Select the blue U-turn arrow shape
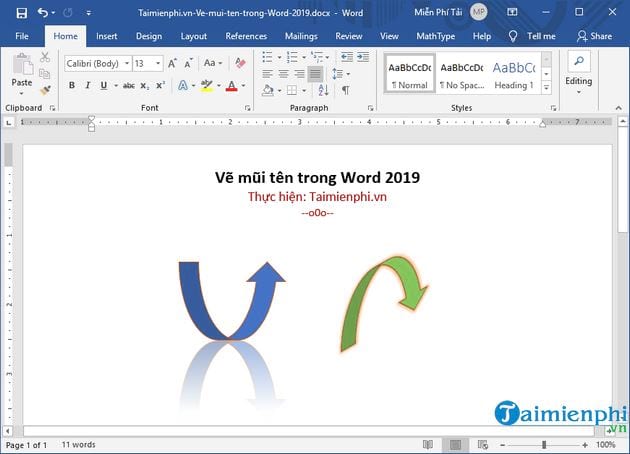Screen dimensions: 630x454 coord(231,301)
